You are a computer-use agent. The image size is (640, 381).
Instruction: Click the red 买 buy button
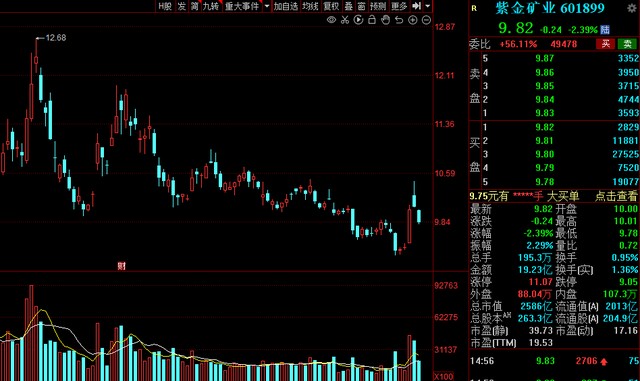pyautogui.click(x=605, y=44)
